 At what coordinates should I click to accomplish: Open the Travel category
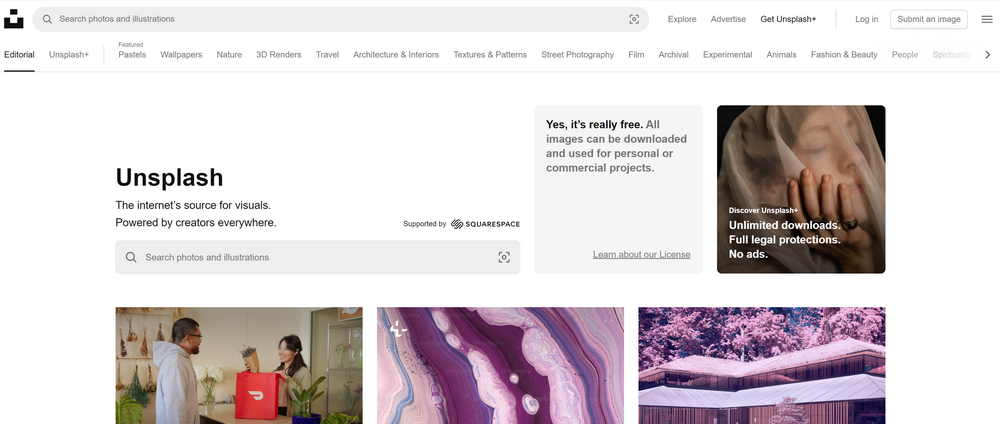[x=327, y=55]
